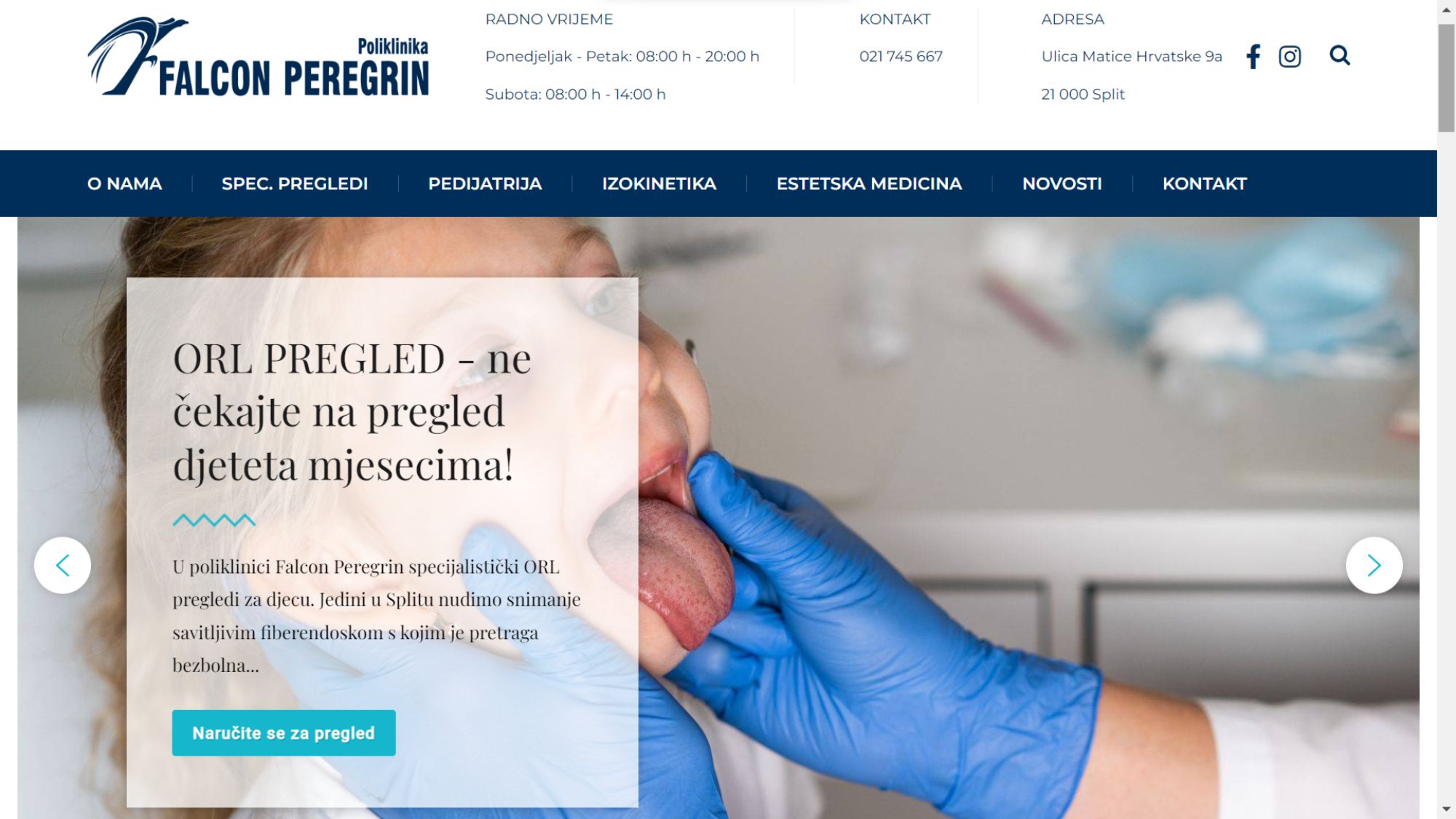Click the Falcon Peregrin logo
The image size is (1456, 819).
pyautogui.click(x=258, y=57)
